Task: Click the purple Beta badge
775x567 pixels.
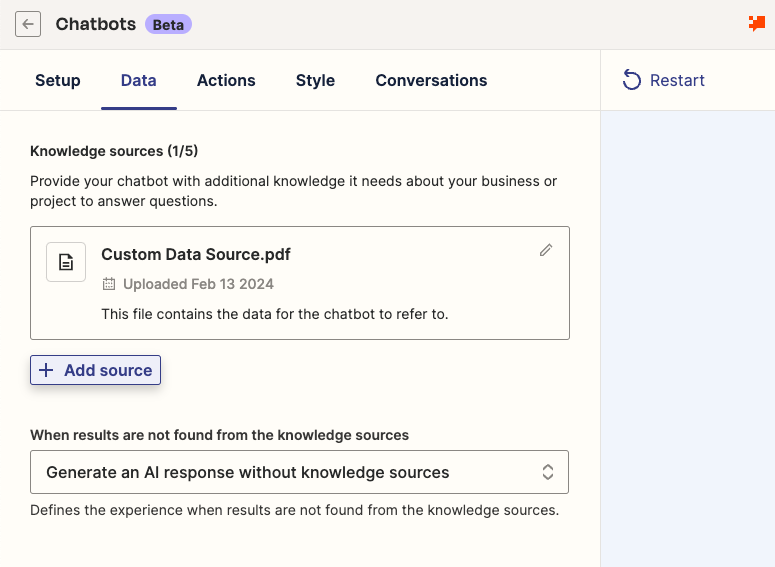Action: [168, 24]
